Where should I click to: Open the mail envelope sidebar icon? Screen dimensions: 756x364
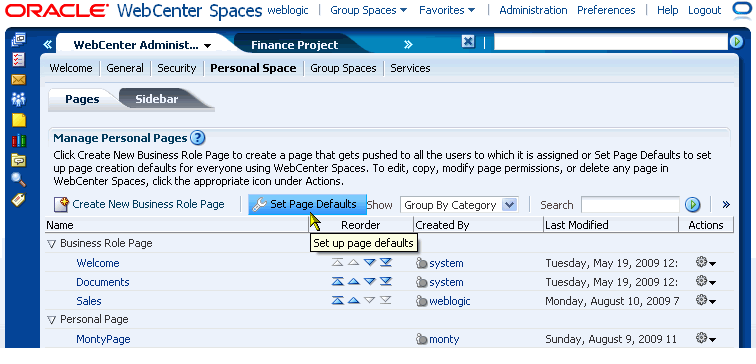pyautogui.click(x=18, y=80)
